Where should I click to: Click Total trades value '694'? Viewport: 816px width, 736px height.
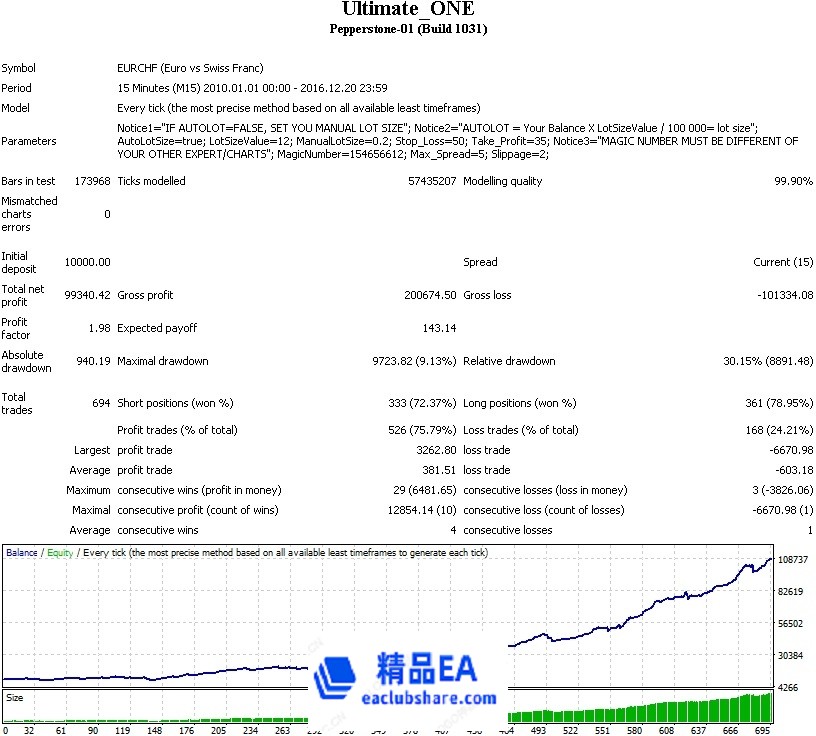(x=101, y=403)
